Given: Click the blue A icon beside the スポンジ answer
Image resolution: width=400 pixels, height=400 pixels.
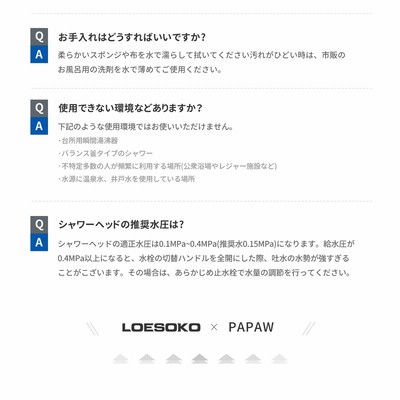Looking at the screenshot, I should tap(39, 54).
